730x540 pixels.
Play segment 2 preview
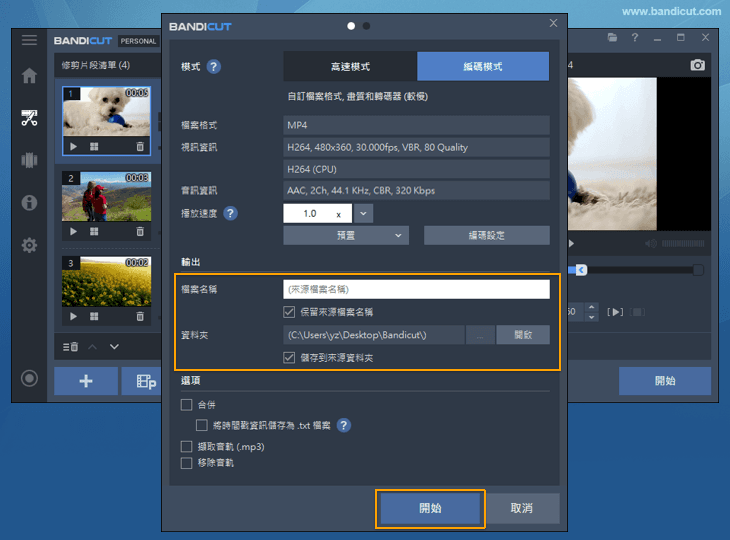coord(73,231)
